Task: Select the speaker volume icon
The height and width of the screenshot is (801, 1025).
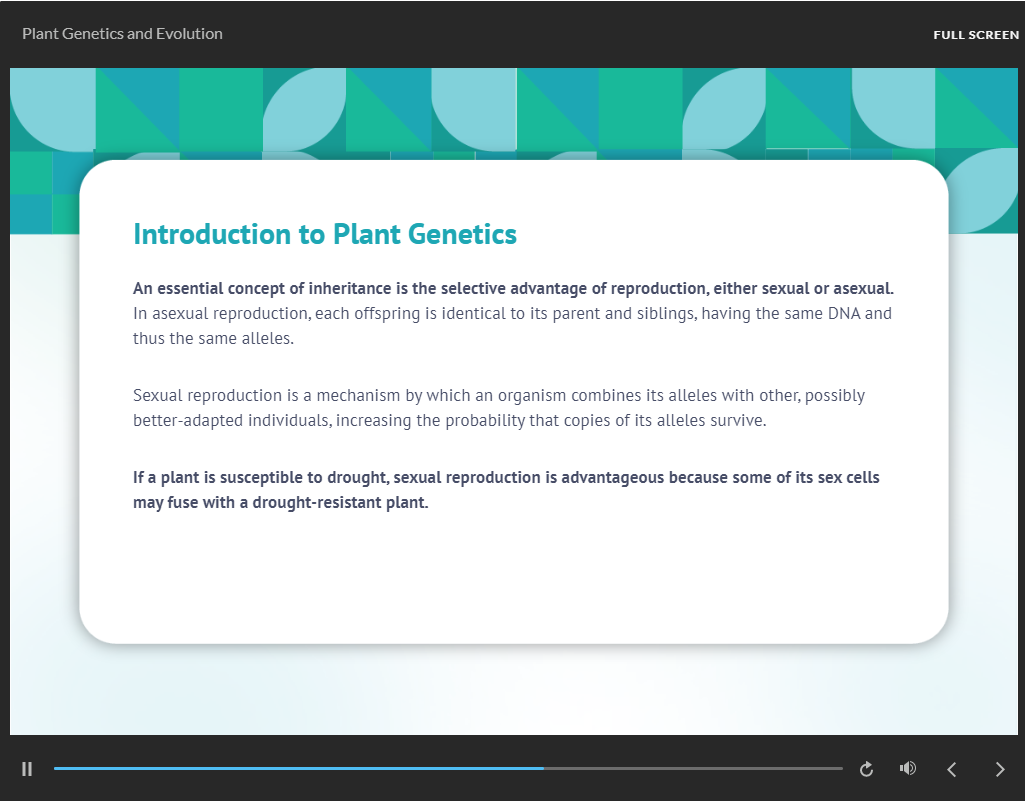Action: pos(907,769)
